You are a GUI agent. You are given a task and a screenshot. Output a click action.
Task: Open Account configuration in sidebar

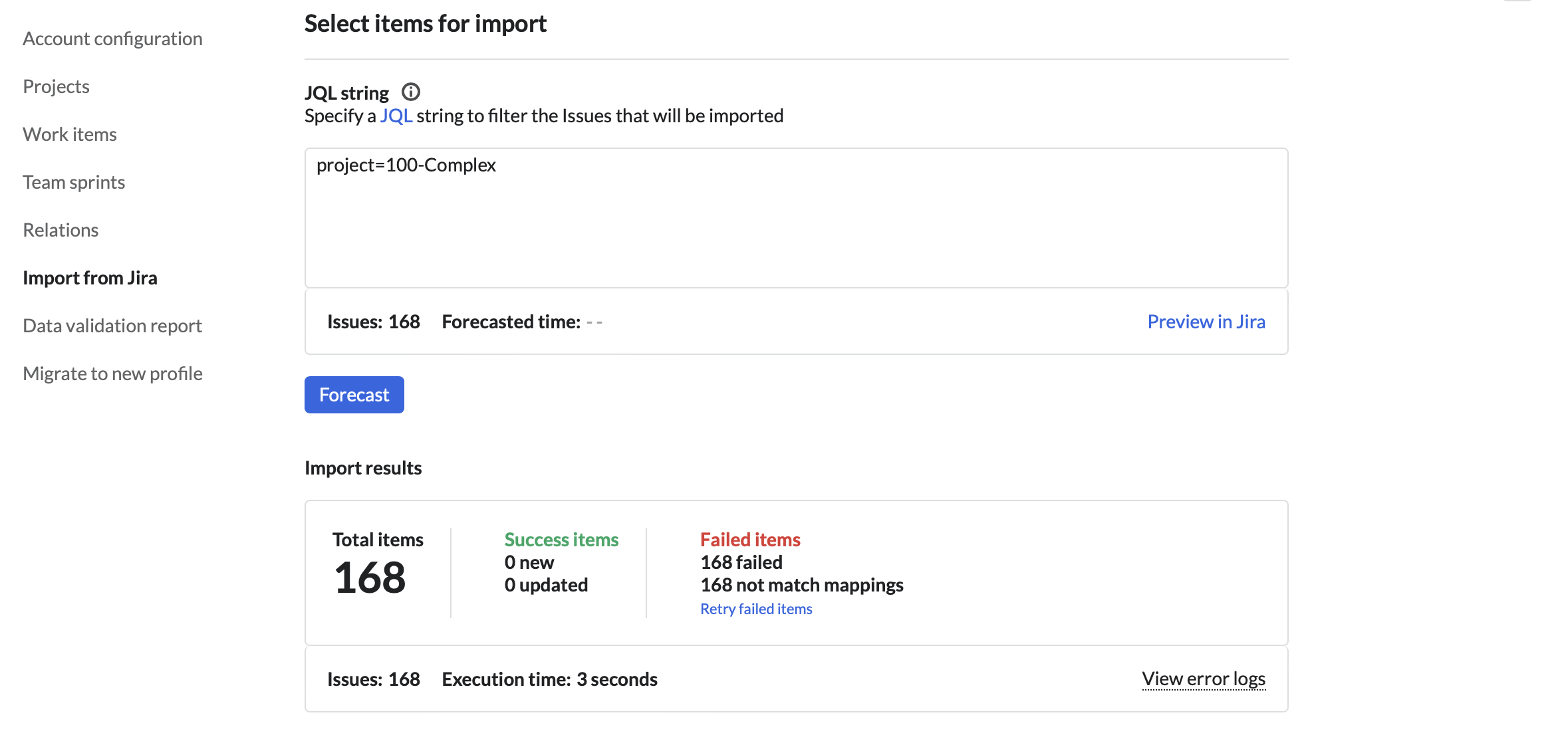(x=112, y=39)
